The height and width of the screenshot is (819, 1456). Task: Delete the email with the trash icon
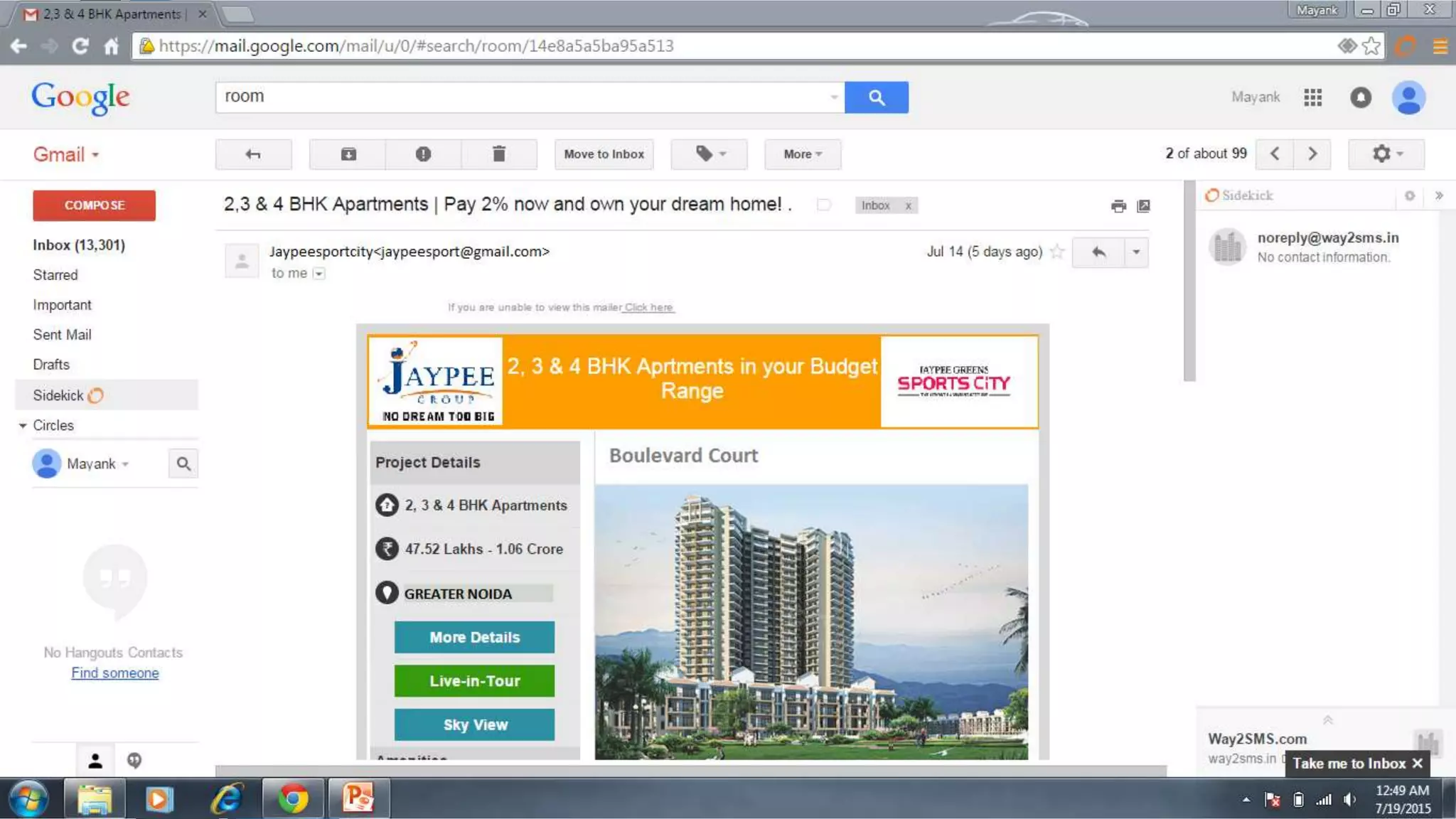499,154
